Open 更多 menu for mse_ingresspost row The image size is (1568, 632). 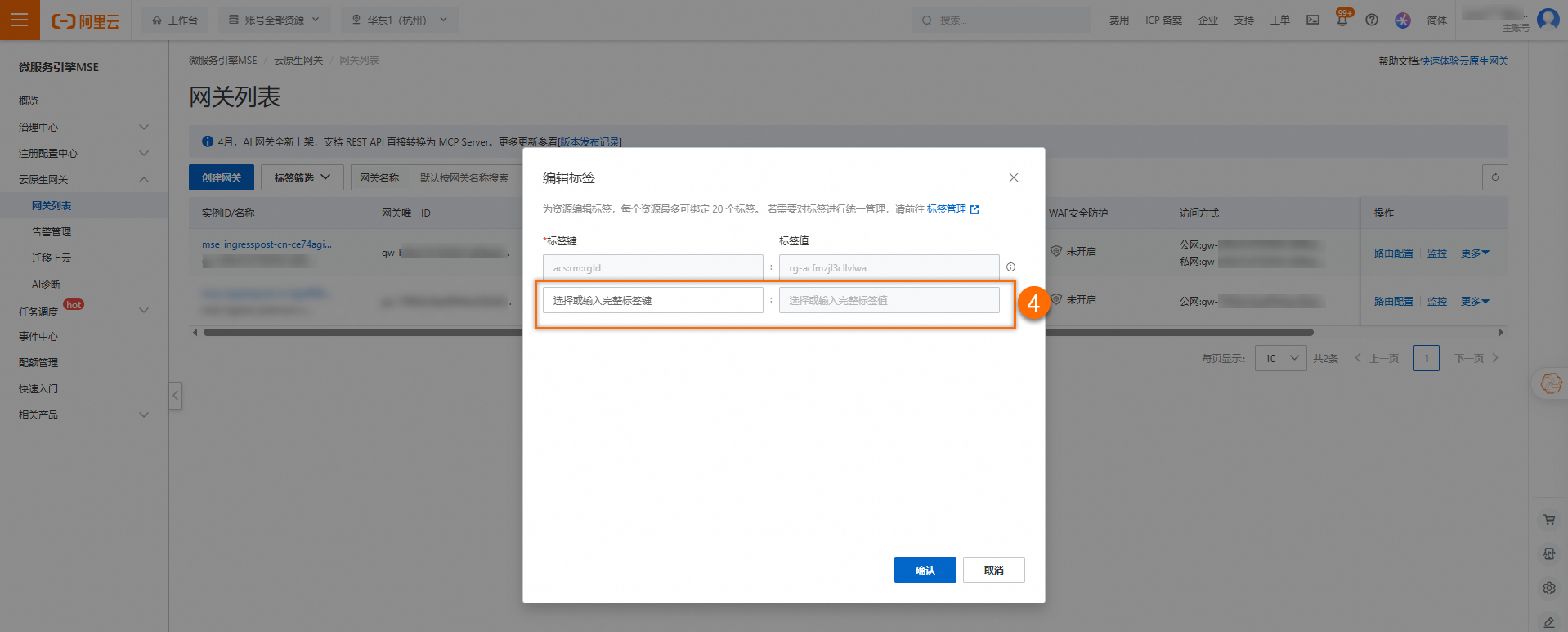1475,253
